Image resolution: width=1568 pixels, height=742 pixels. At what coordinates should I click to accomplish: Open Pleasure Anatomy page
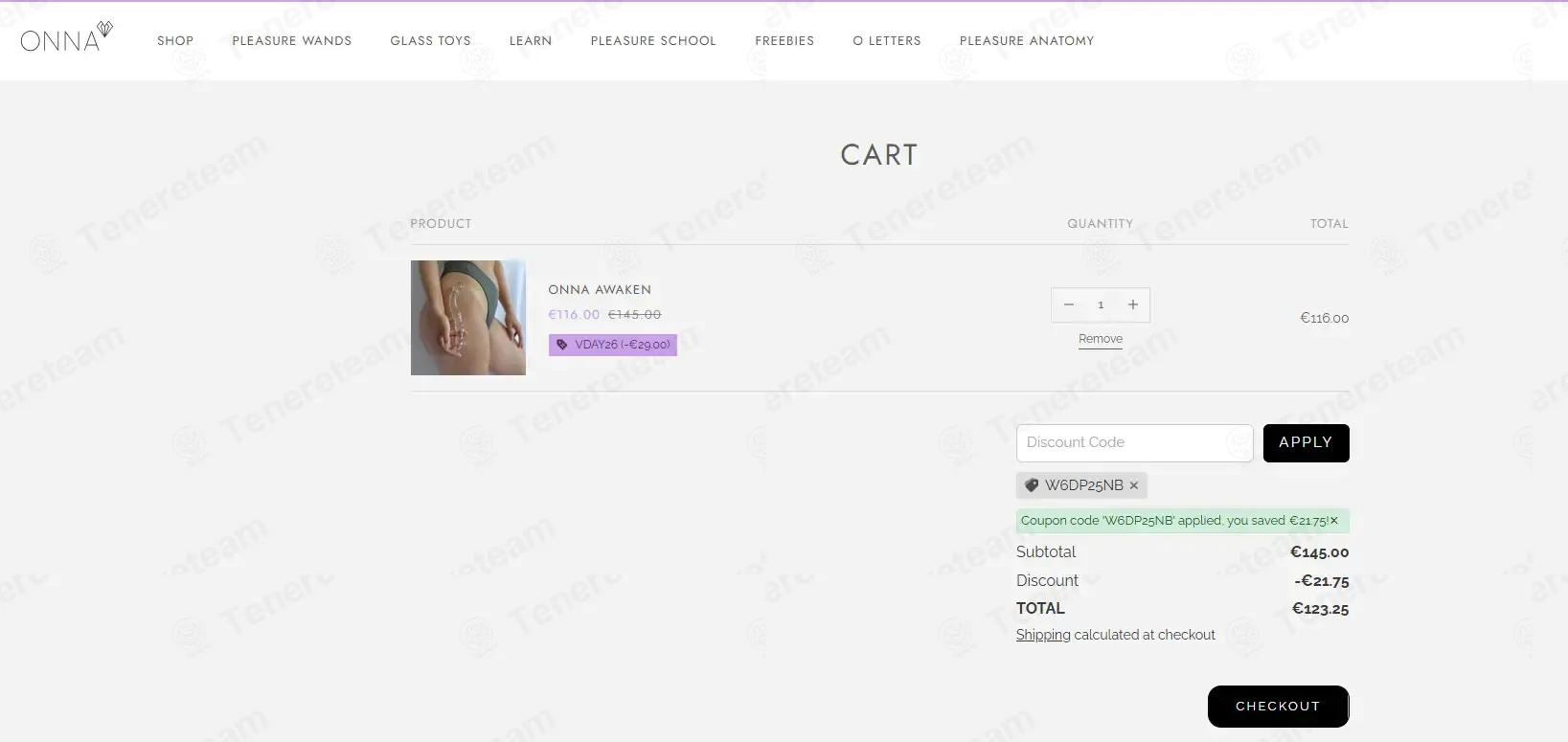(1027, 40)
